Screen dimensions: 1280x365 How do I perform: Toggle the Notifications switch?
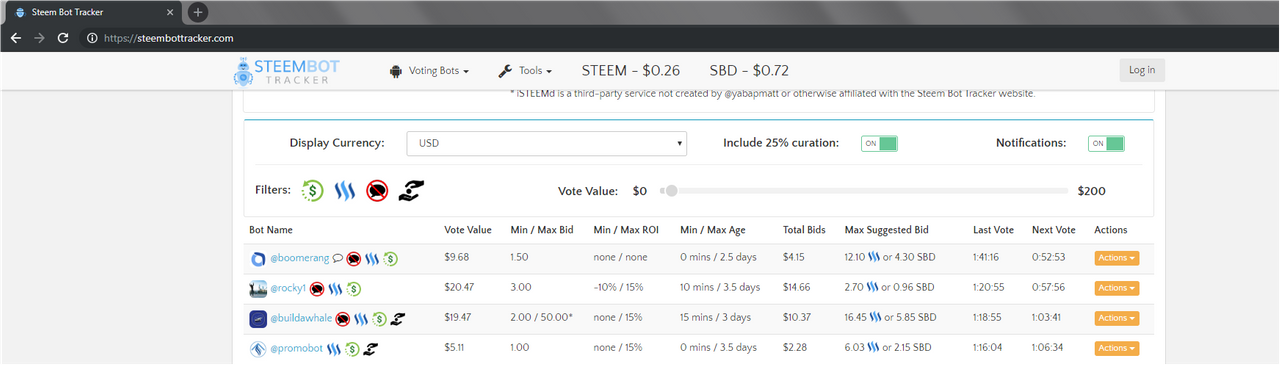click(1106, 143)
